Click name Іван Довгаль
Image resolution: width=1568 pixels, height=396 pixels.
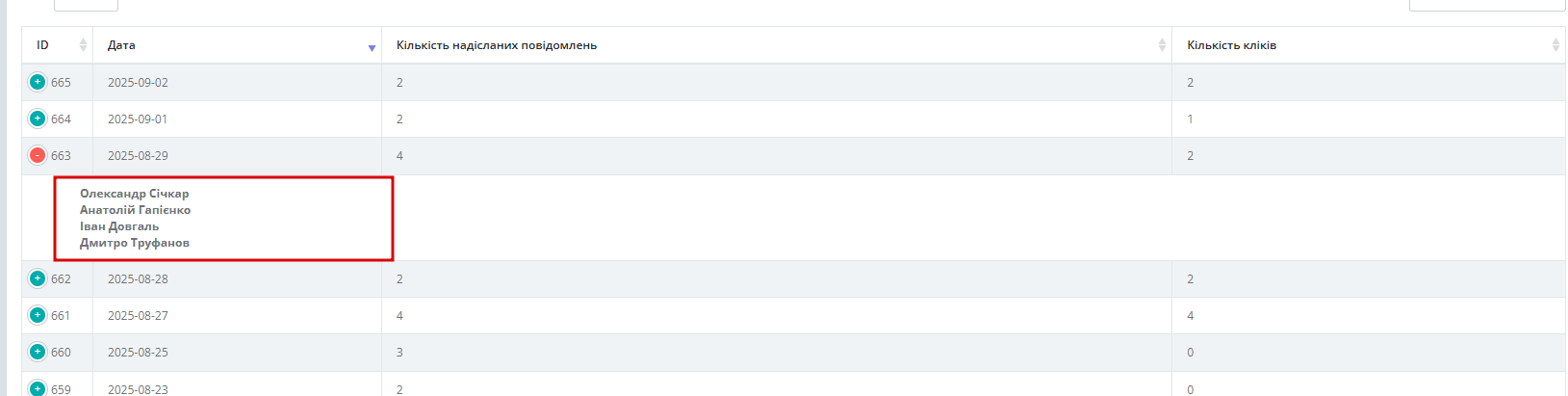119,226
